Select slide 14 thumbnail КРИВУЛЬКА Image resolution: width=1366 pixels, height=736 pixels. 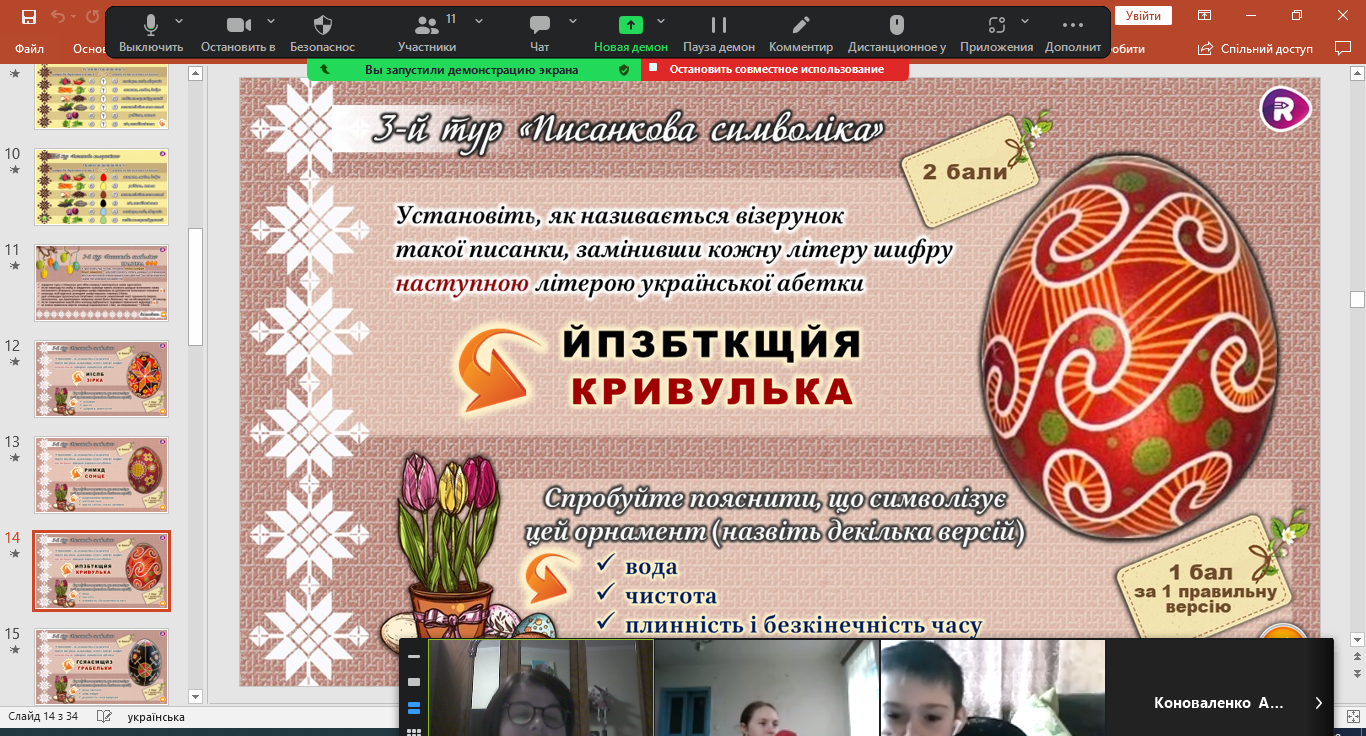[101, 570]
